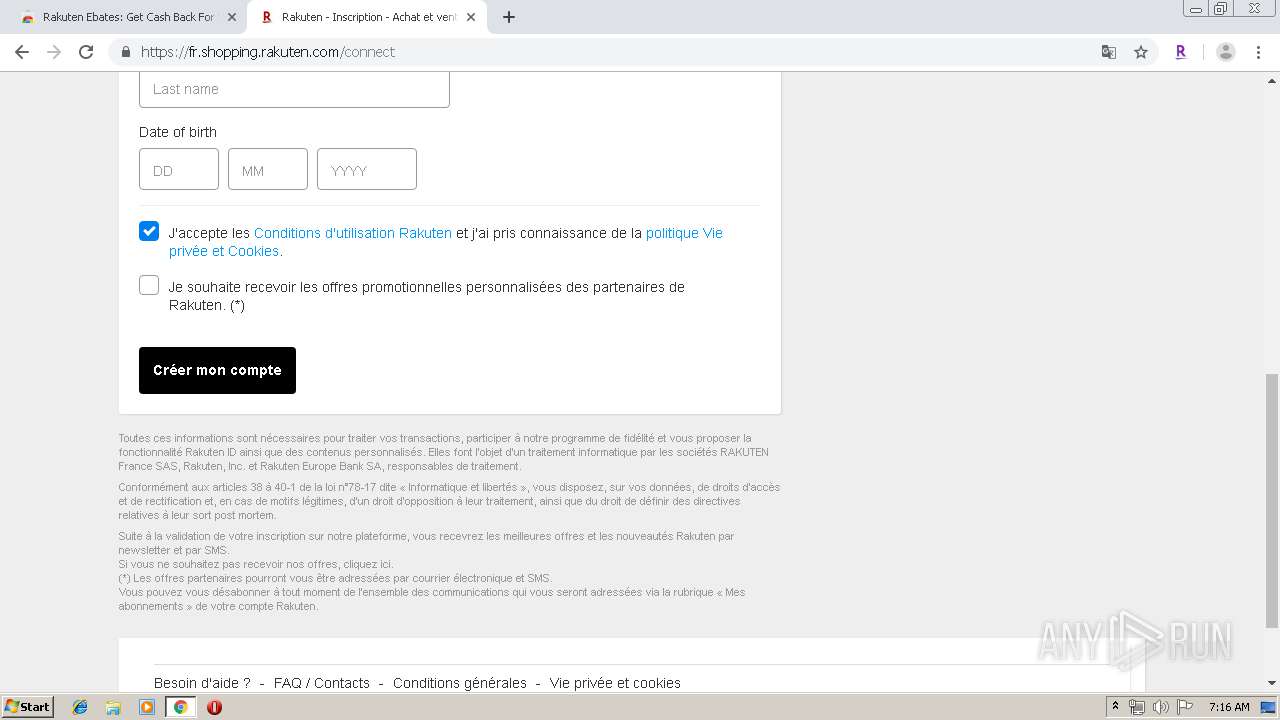The height and width of the screenshot is (720, 1280).
Task: Bookmark this page with the star icon
Action: point(1141,52)
